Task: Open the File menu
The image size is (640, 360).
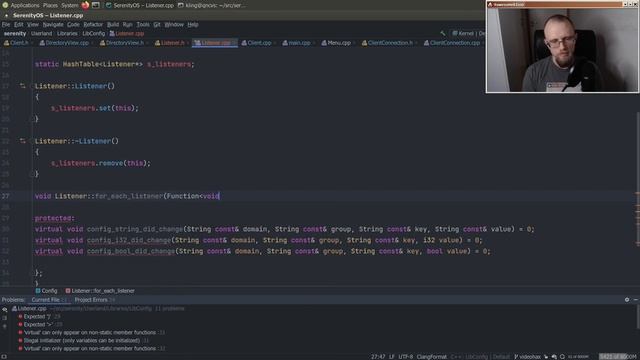Action: click(6, 24)
